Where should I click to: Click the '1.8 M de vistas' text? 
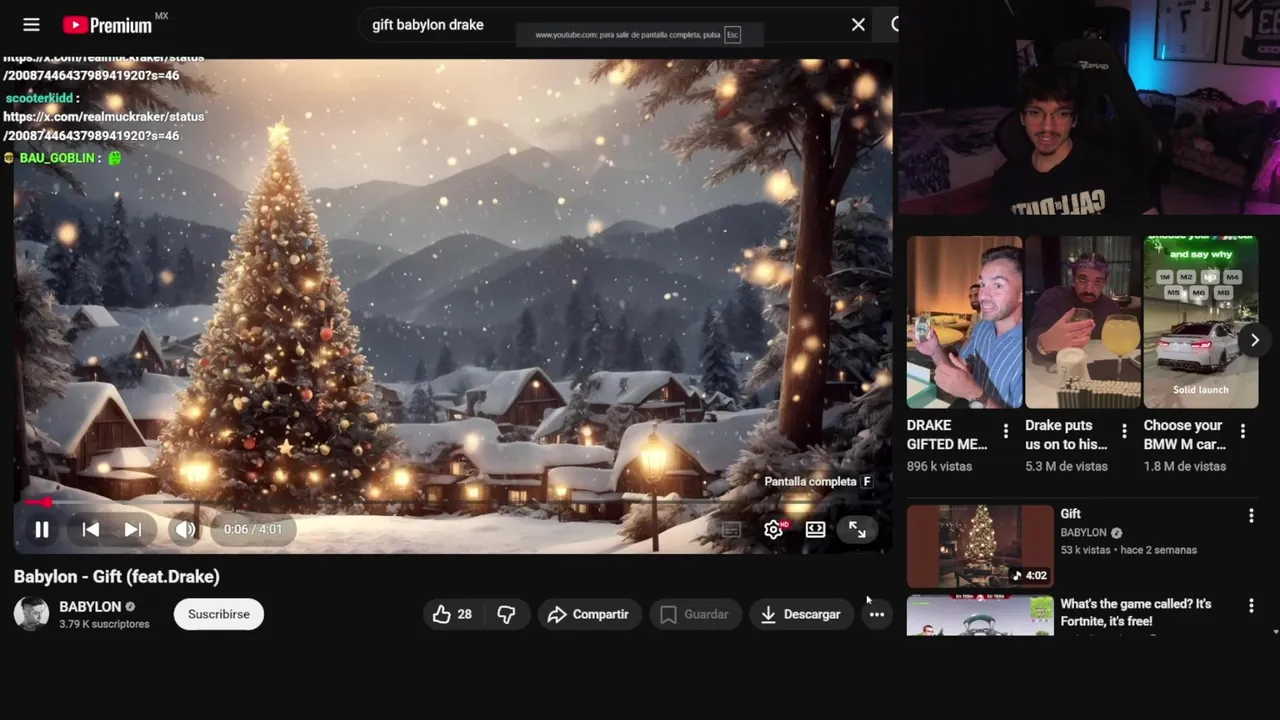coord(1185,466)
